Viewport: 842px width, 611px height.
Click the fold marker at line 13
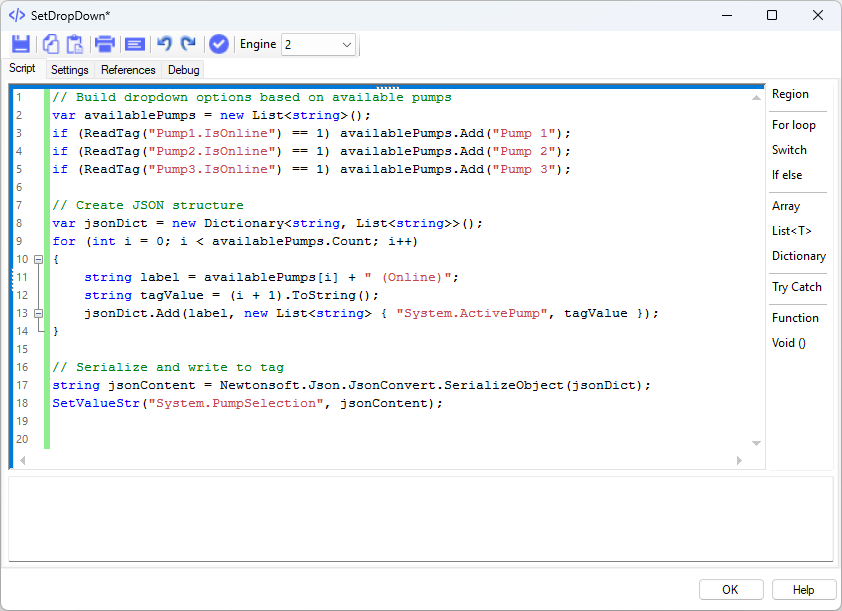[39, 313]
